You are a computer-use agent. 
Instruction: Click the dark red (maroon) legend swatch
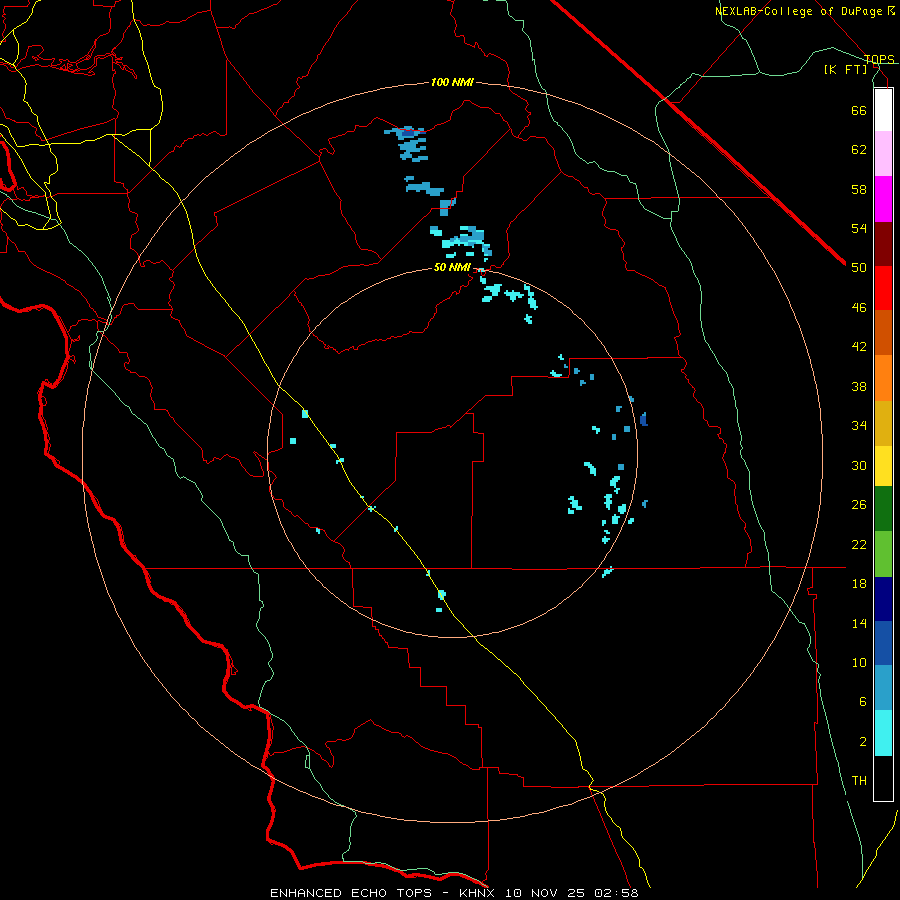883,243
